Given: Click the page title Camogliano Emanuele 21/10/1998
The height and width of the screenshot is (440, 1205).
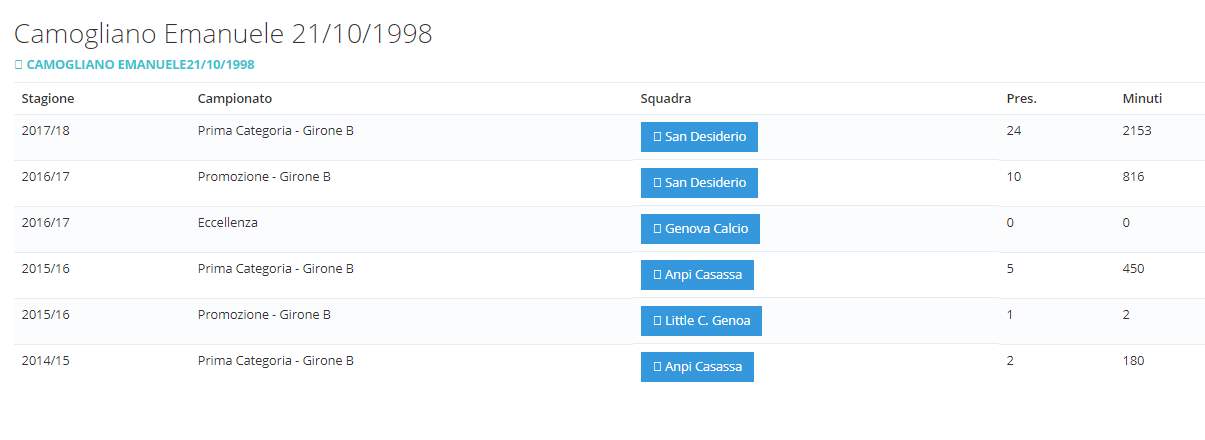Looking at the screenshot, I should pyautogui.click(x=223, y=34).
